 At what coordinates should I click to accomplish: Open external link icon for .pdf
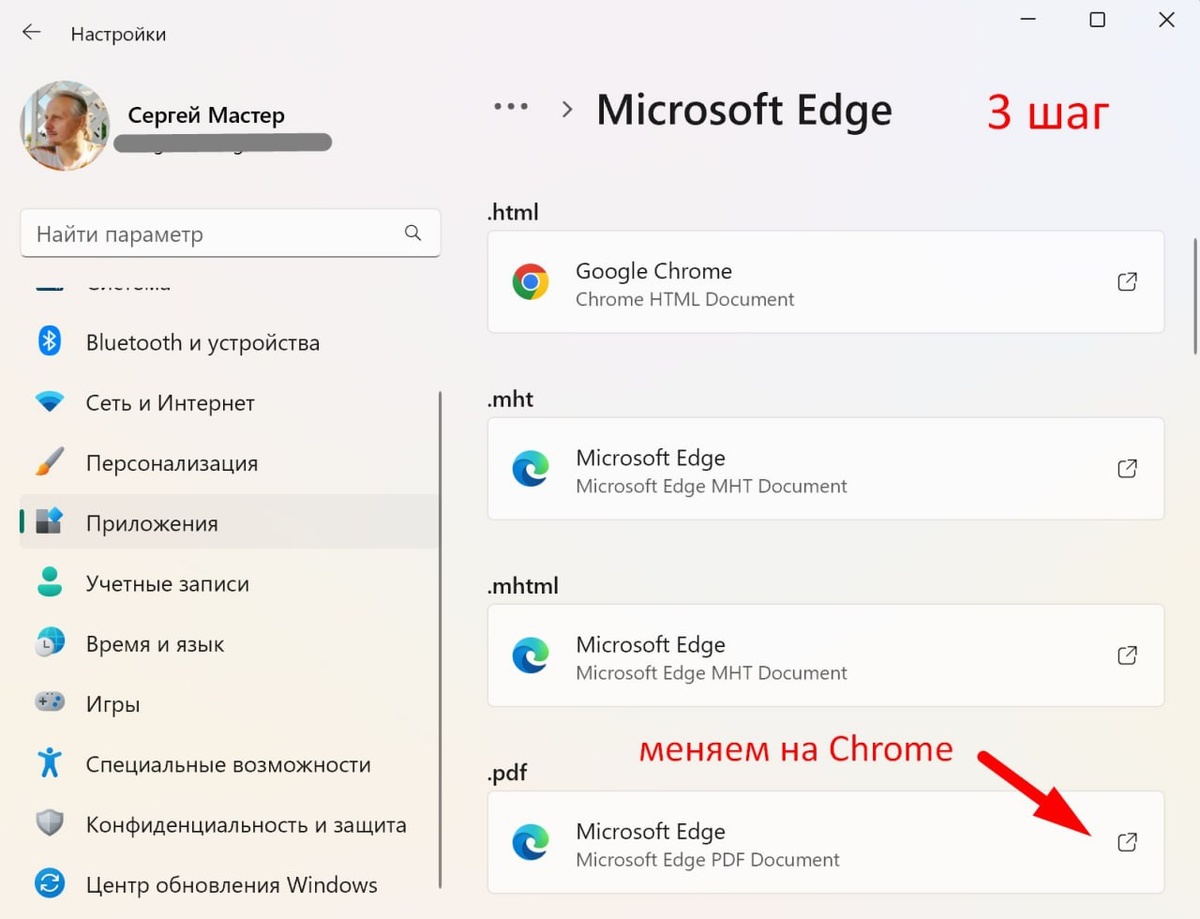[1127, 842]
